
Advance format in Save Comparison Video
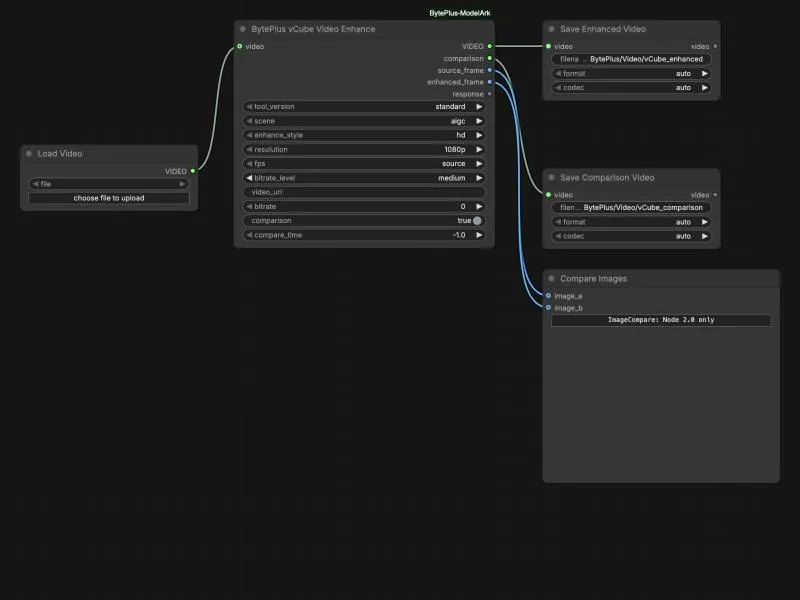(x=705, y=222)
